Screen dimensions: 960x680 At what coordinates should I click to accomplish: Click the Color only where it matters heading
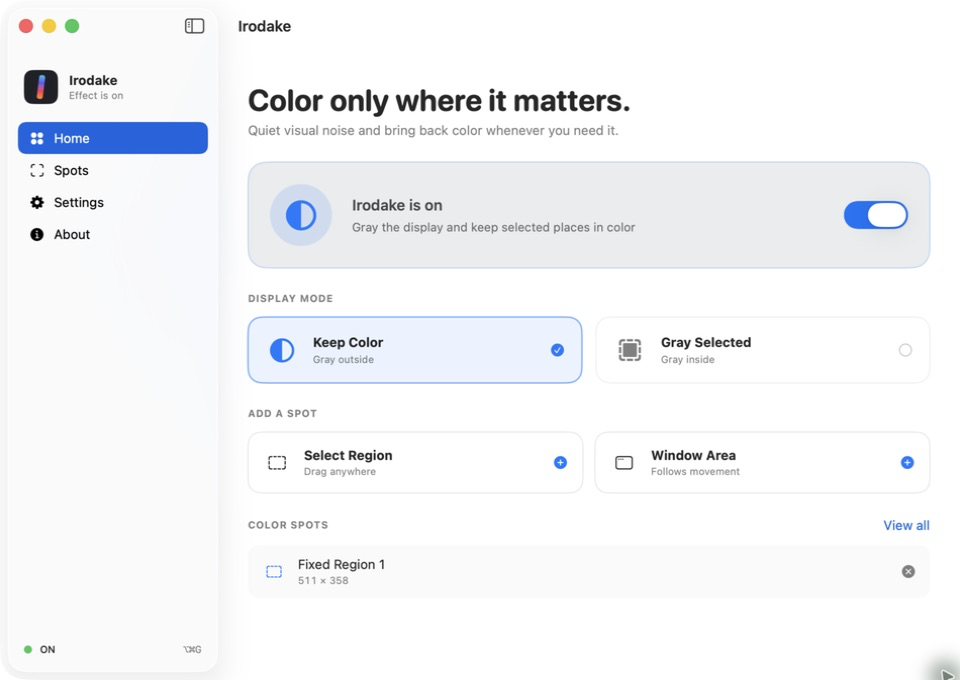tap(439, 101)
